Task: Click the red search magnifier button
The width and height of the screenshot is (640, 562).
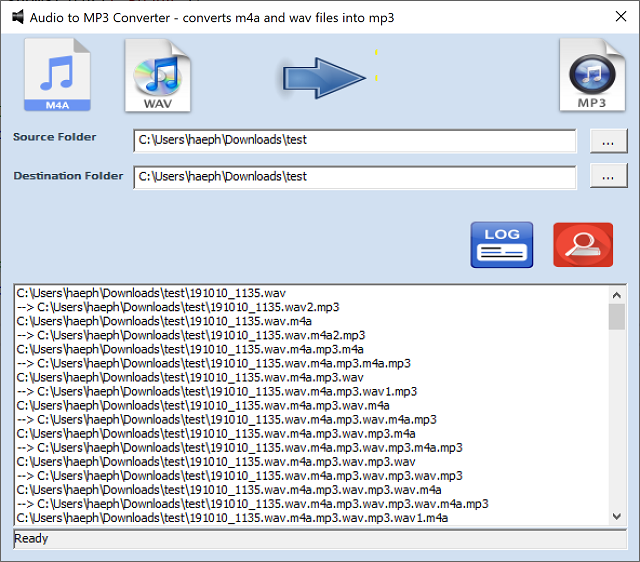Action: [x=583, y=245]
